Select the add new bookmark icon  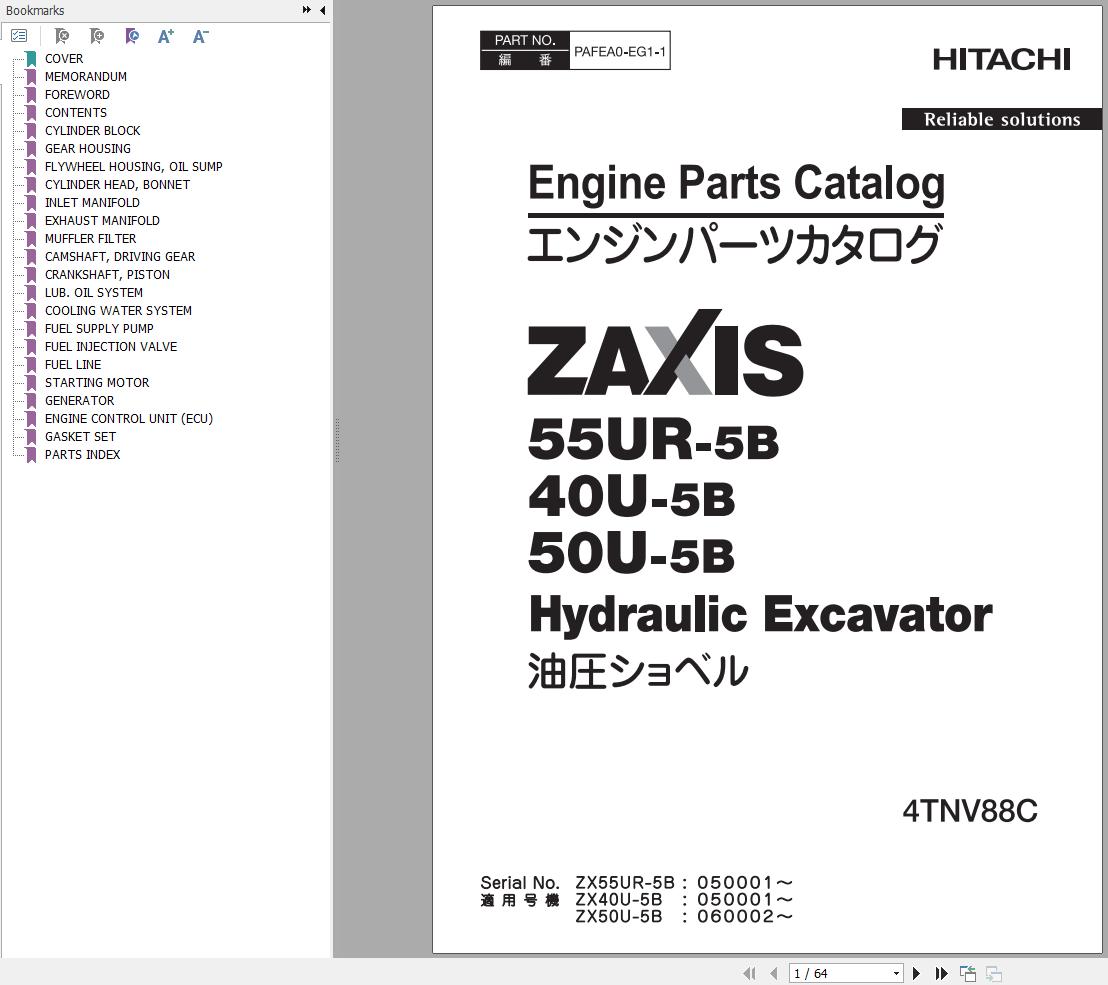click(x=96, y=35)
